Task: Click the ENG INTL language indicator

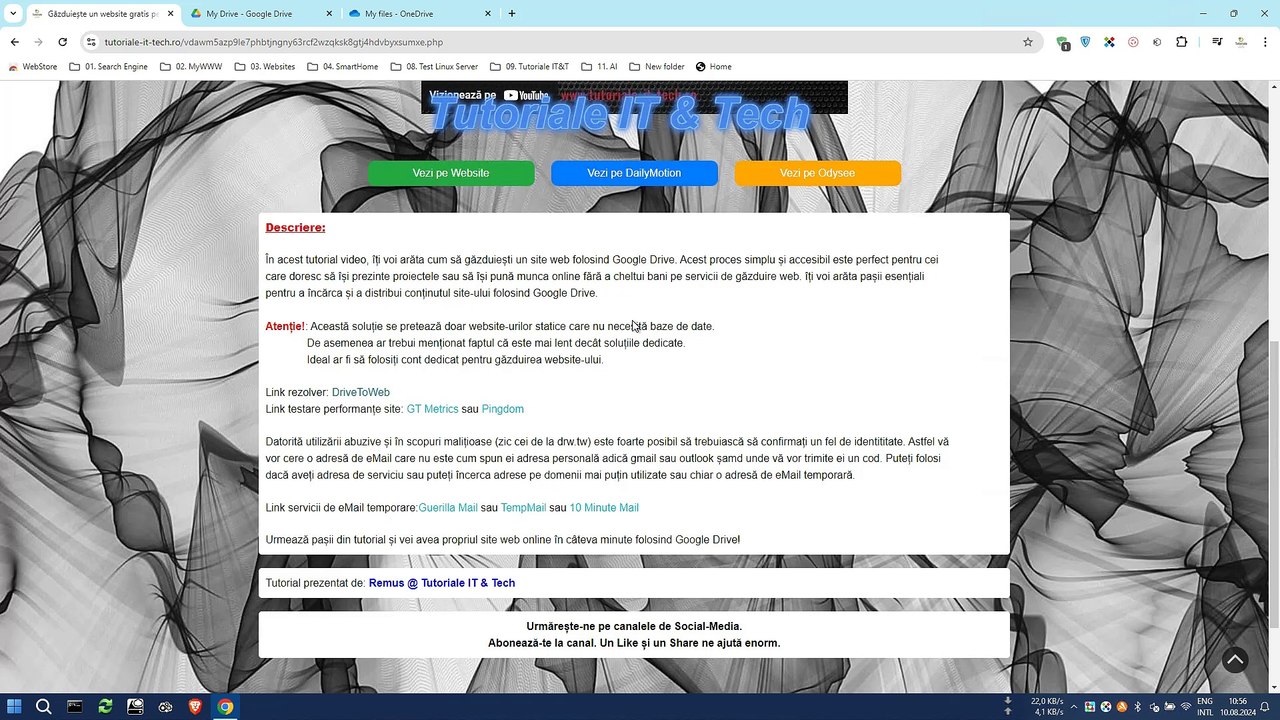Action: tap(1205, 707)
